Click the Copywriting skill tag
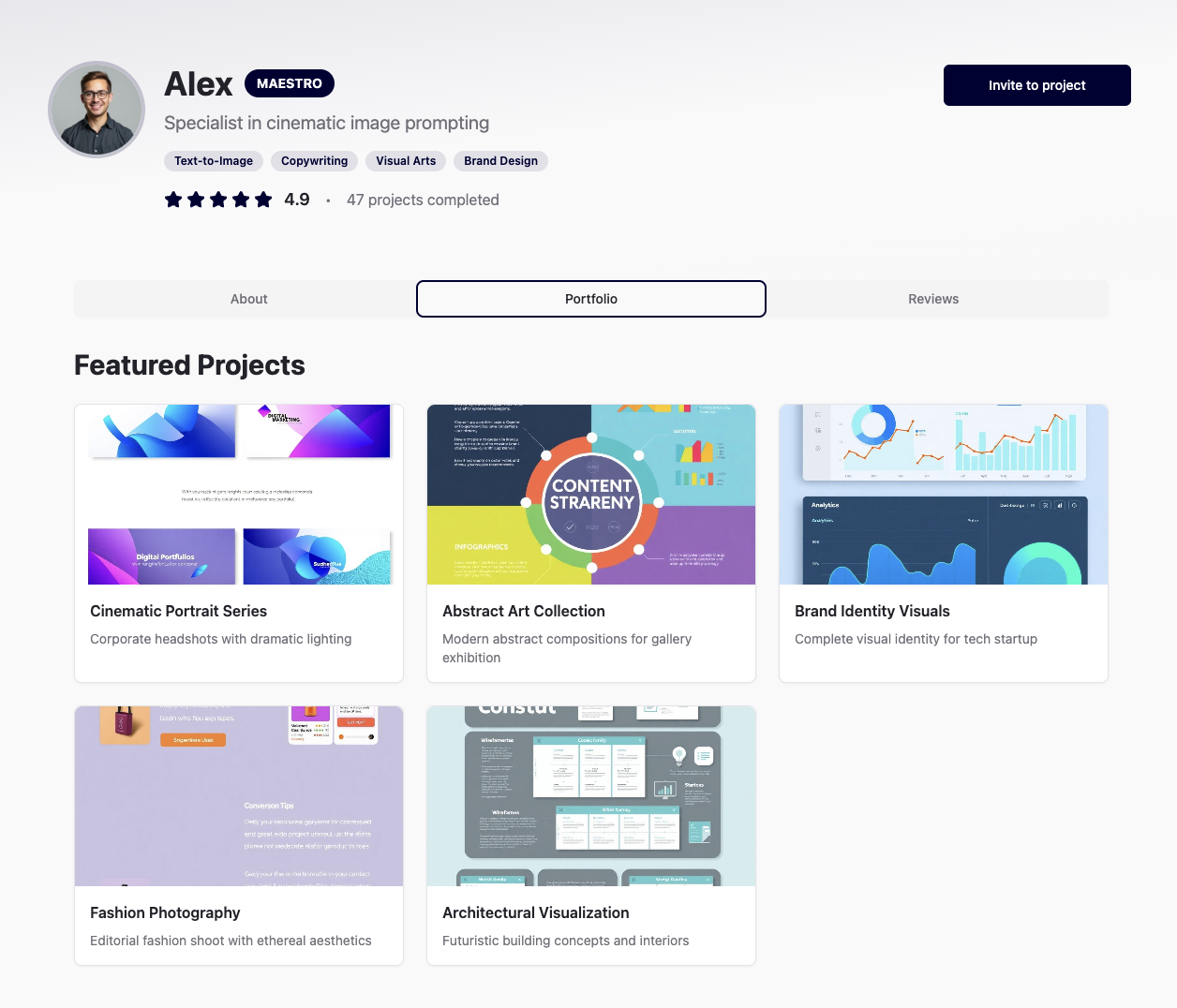Image resolution: width=1177 pixels, height=1008 pixels. (315, 161)
